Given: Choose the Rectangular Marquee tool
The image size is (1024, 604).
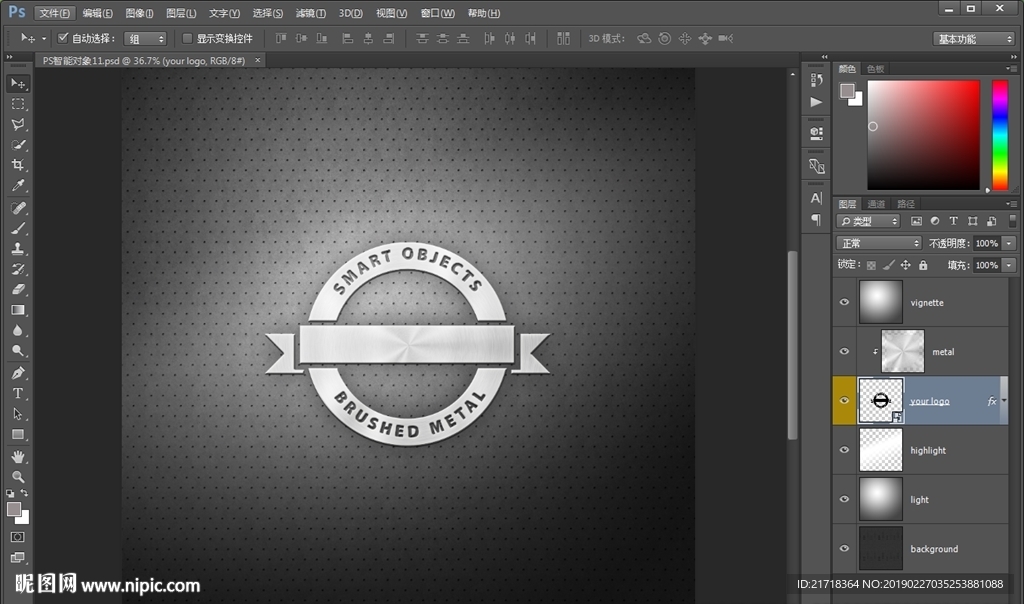Looking at the screenshot, I should 18,104.
